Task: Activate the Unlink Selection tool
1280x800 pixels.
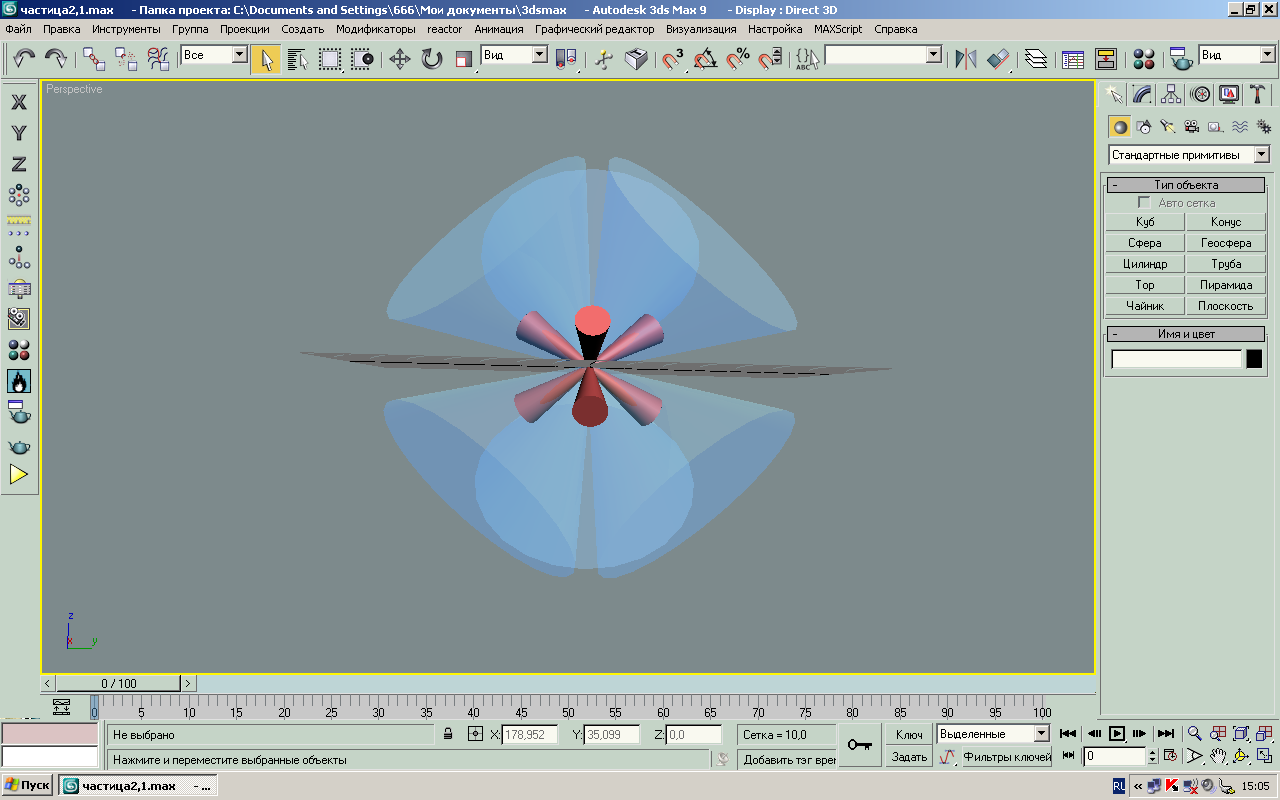Action: tap(126, 59)
